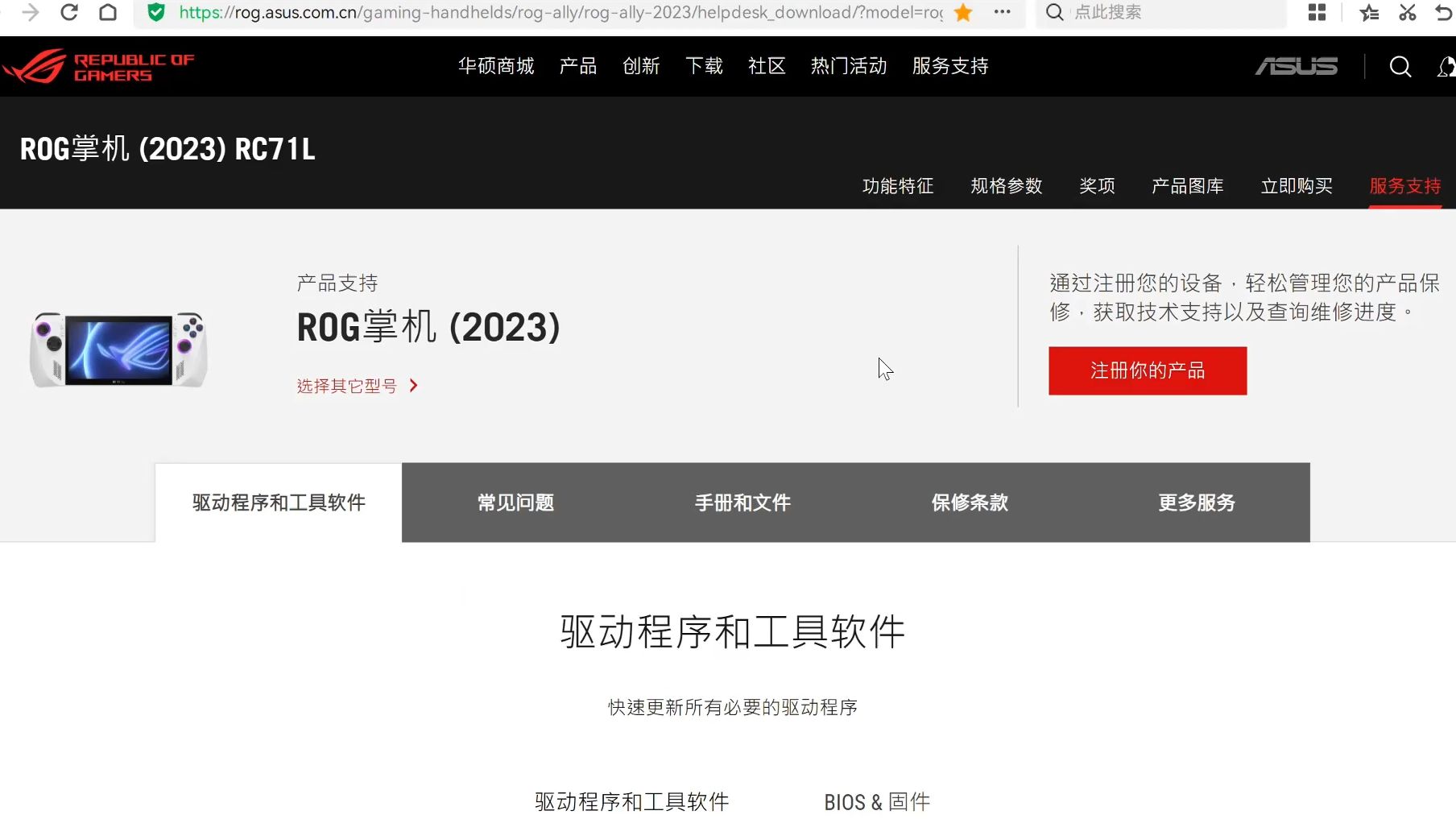The height and width of the screenshot is (819, 1456).
Task: Select the 更多服务 support tab
Action: (x=1197, y=503)
